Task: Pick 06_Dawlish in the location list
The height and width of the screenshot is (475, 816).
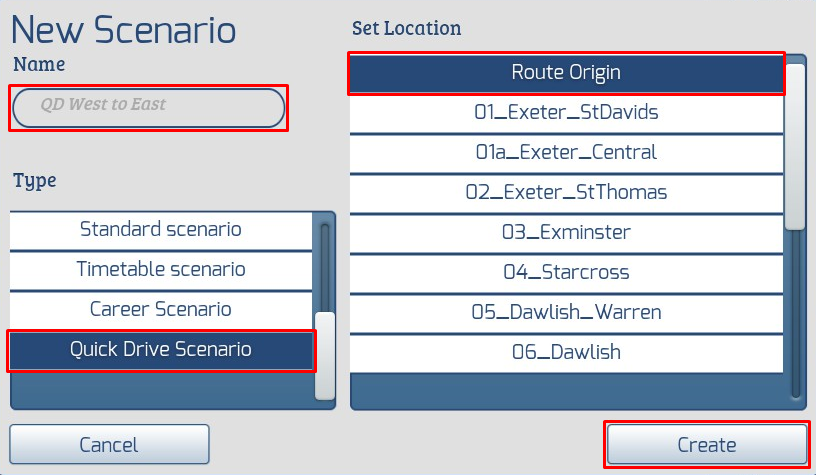Action: (x=565, y=352)
